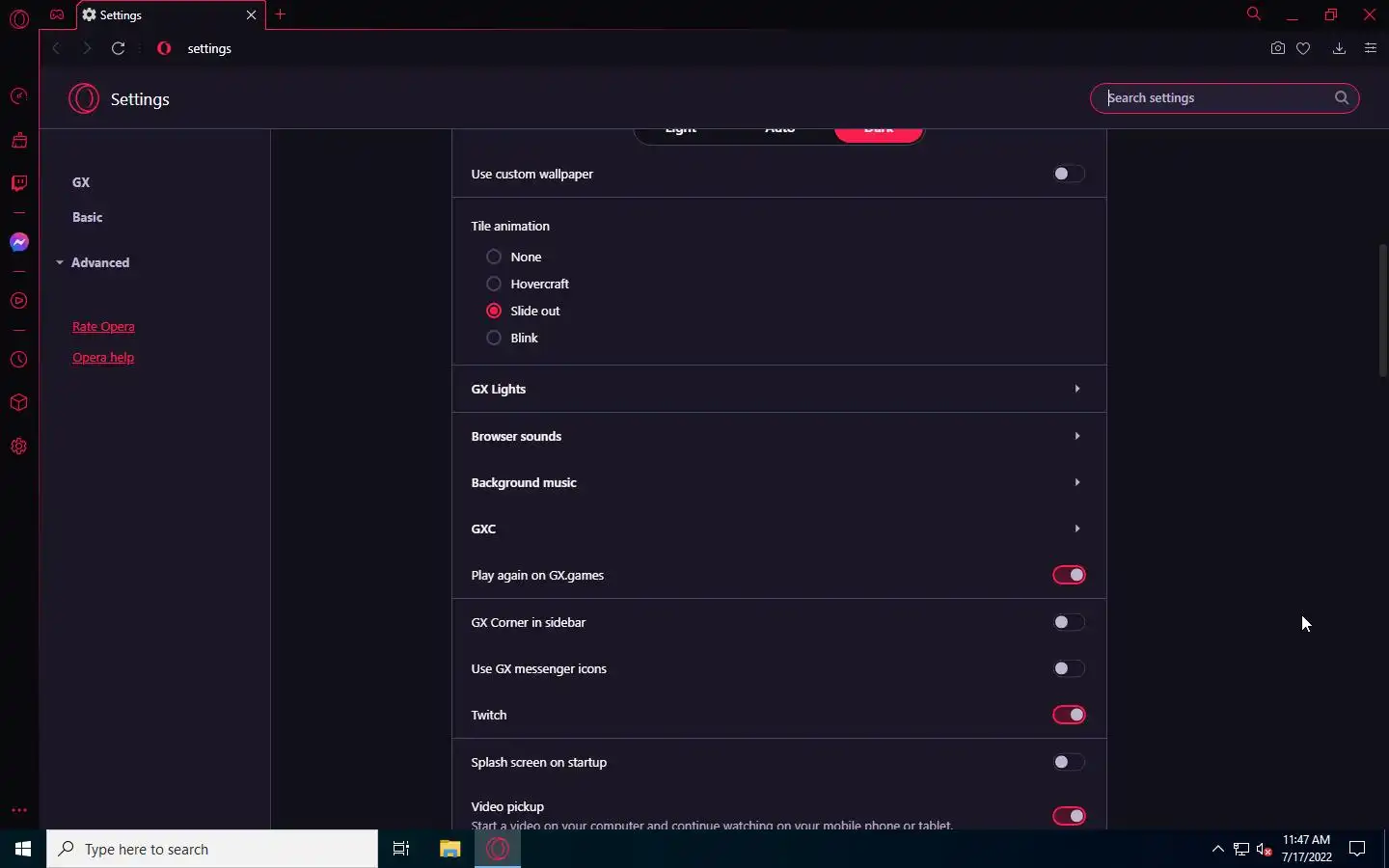Open GX Cleaner broom icon in sidebar

coord(18,141)
